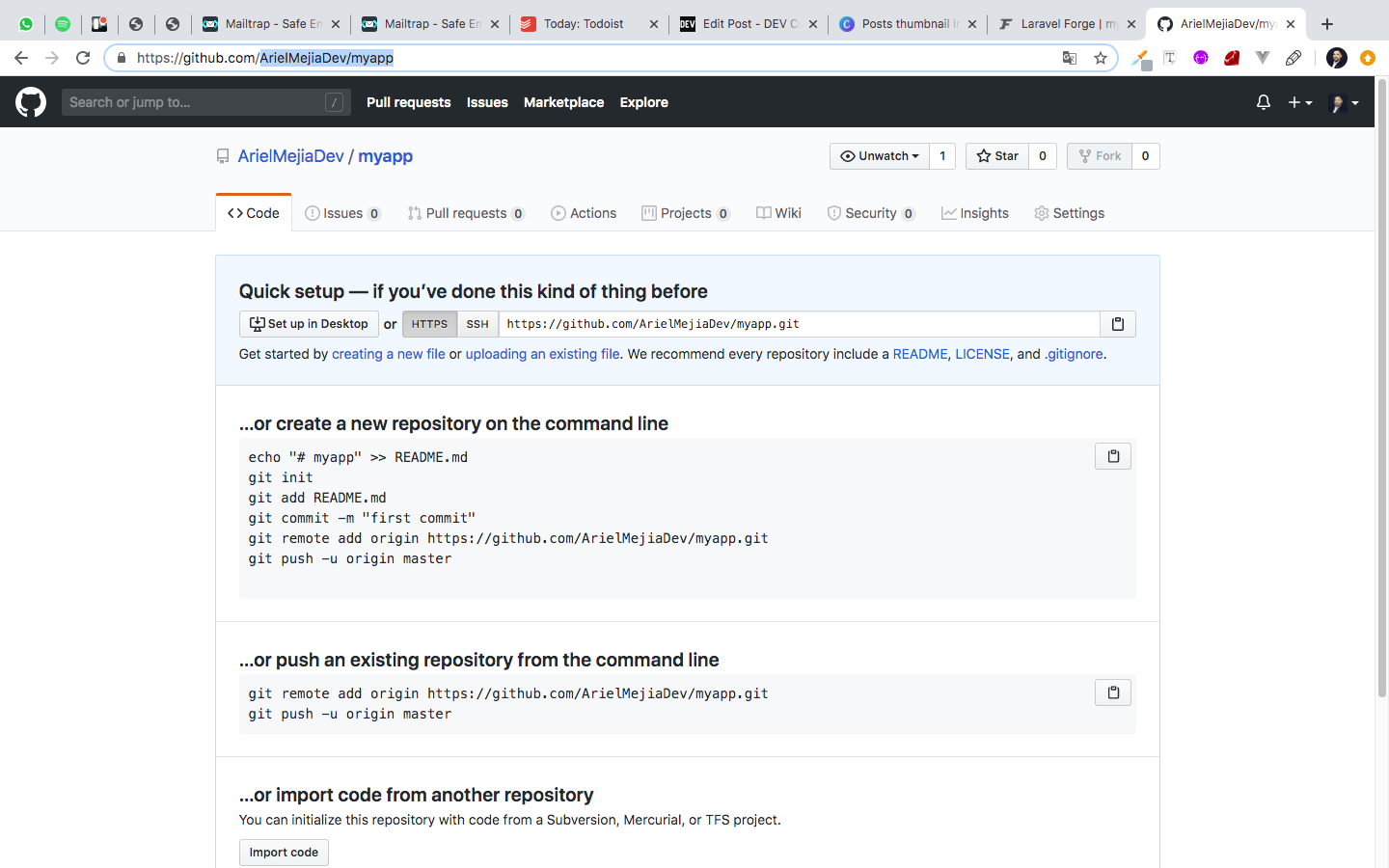This screenshot has width=1389, height=868.
Task: Open the .gitignore link
Action: tap(1074, 354)
